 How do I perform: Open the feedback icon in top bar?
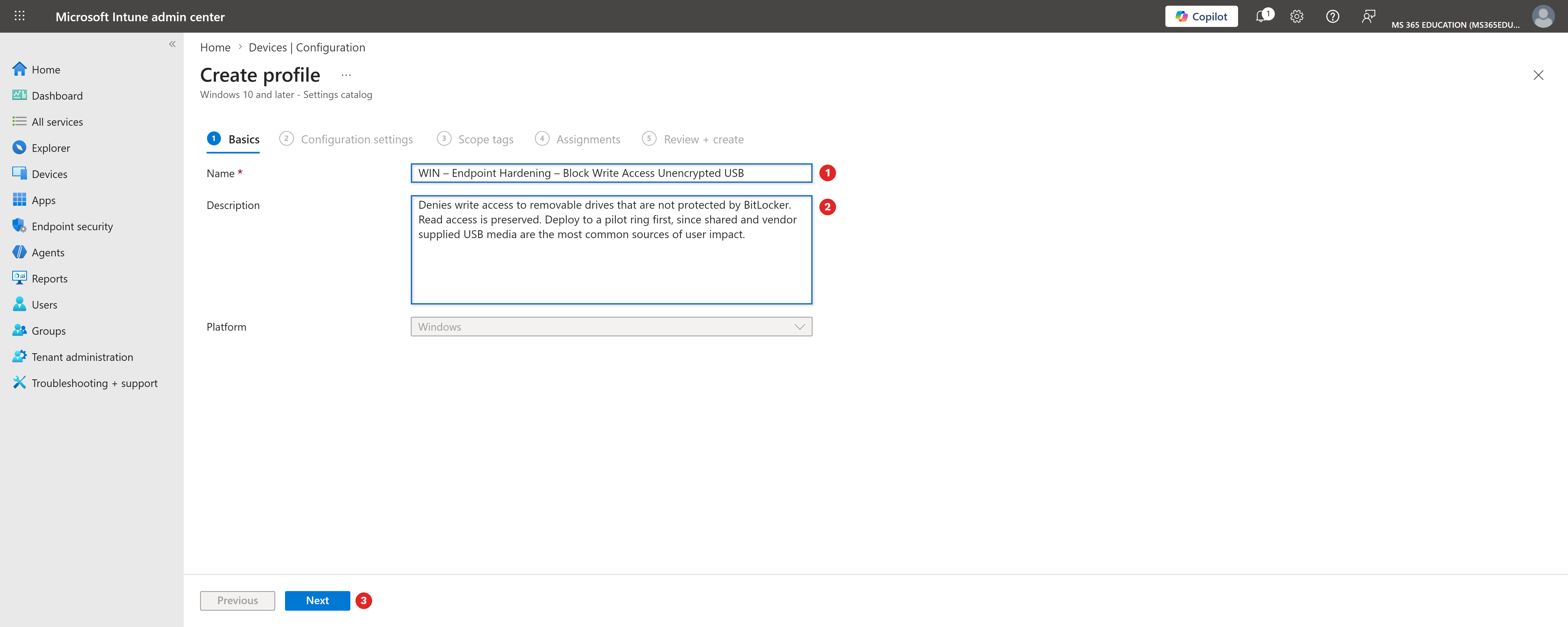[x=1368, y=16]
